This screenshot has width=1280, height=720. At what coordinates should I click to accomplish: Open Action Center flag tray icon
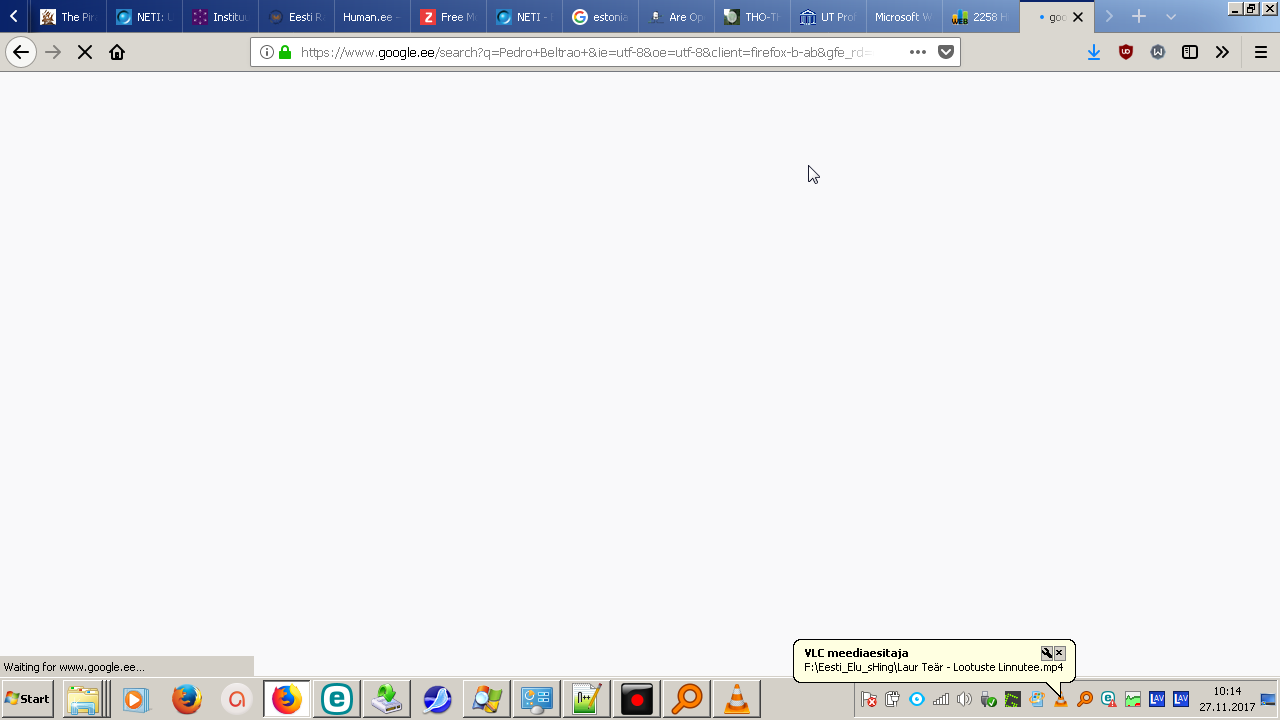(x=869, y=699)
